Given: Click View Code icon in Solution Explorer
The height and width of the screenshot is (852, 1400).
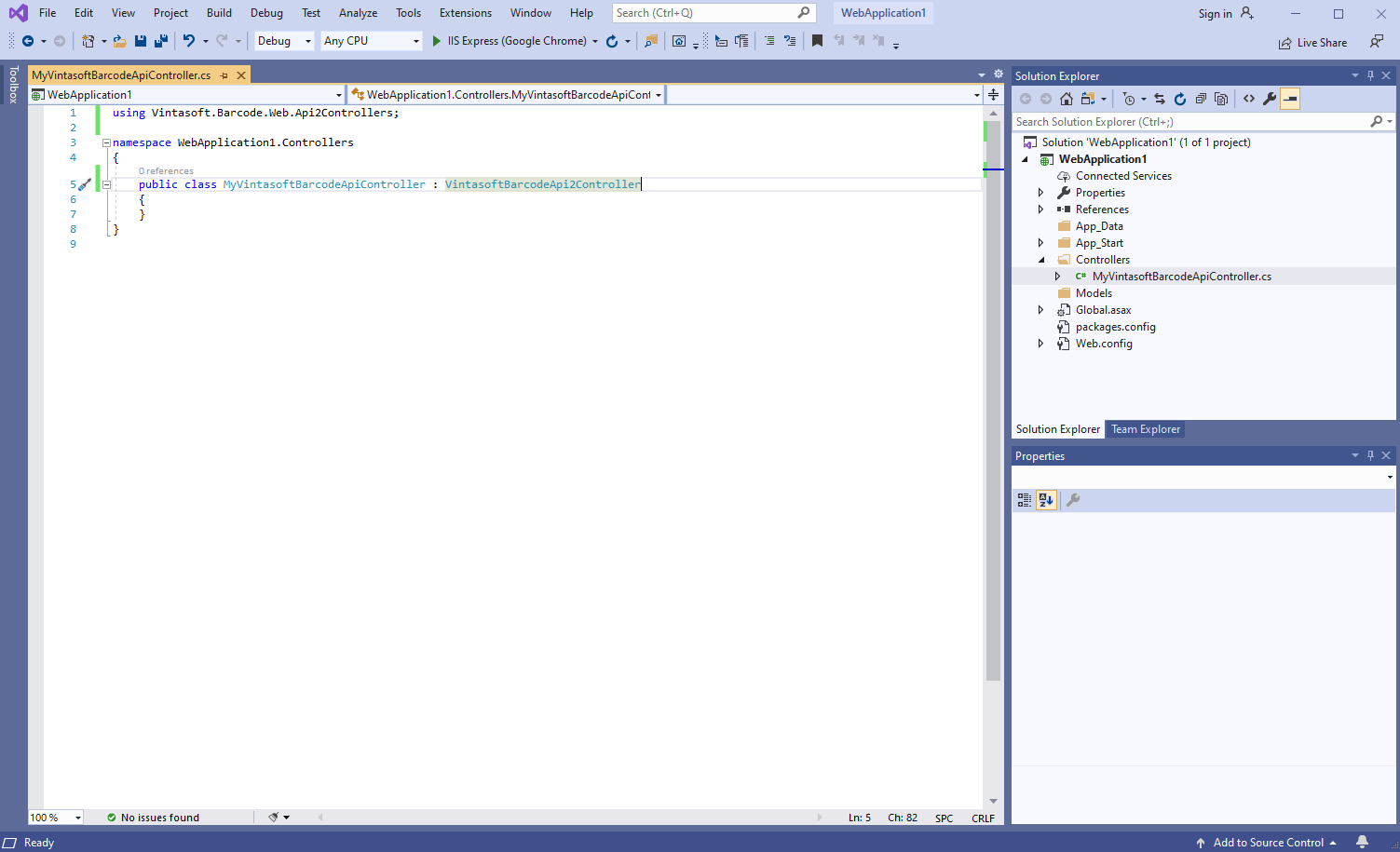Looking at the screenshot, I should (1249, 99).
